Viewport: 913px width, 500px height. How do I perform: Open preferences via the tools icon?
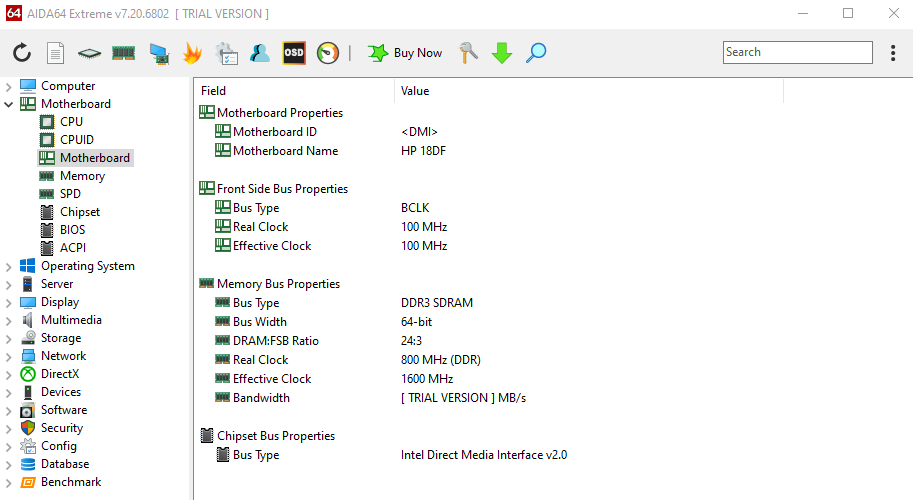[x=468, y=53]
